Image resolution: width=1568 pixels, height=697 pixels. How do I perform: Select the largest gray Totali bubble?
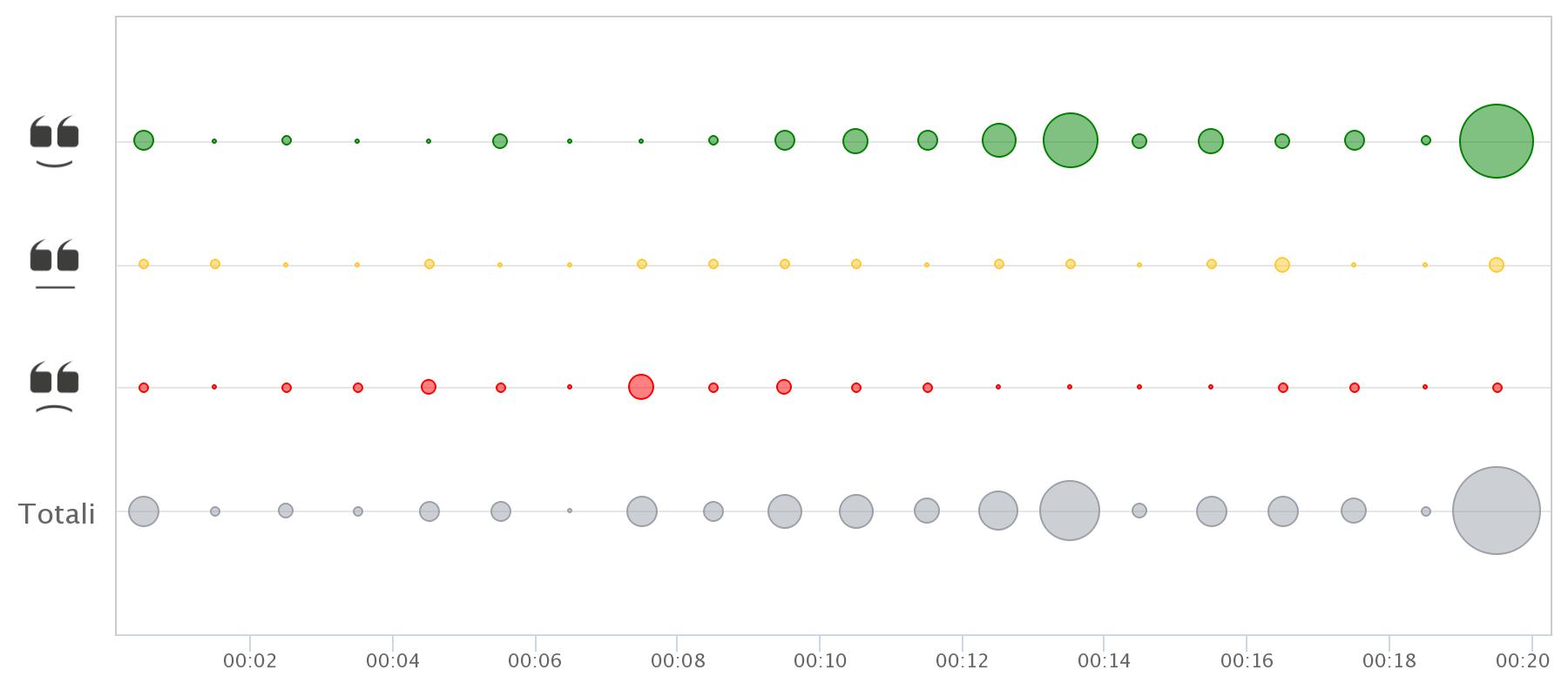click(1496, 511)
